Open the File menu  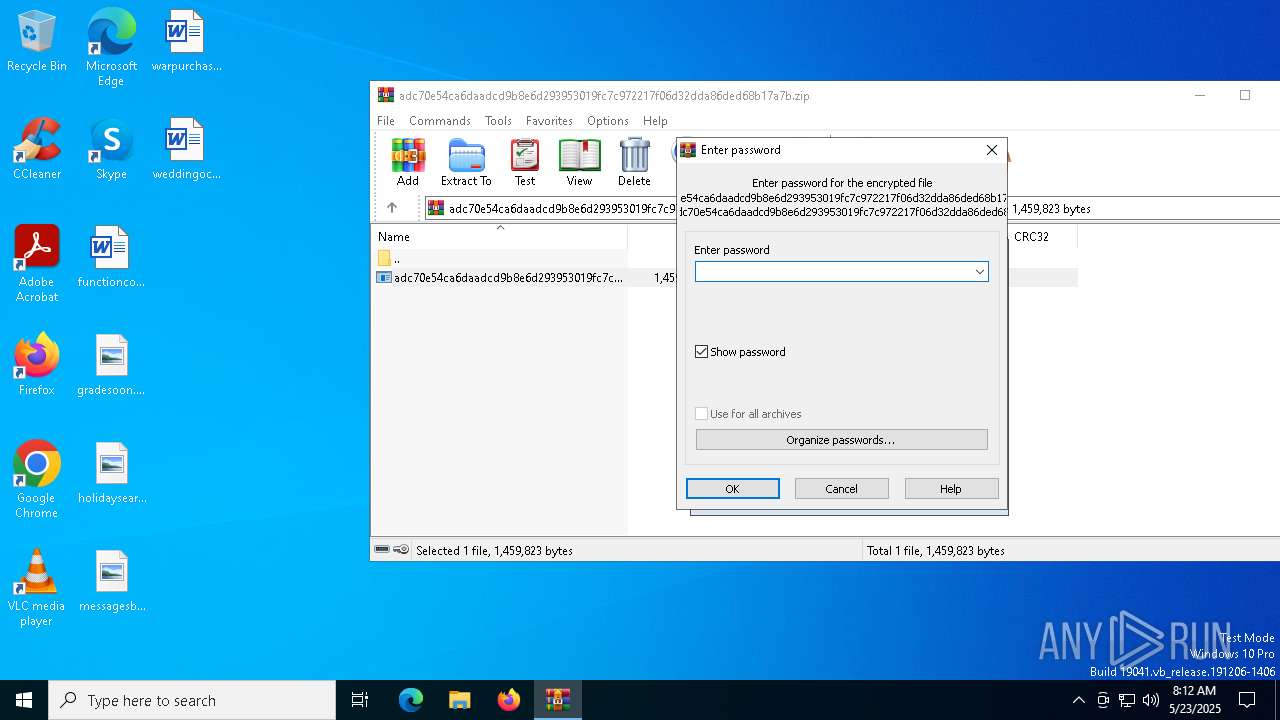point(386,120)
